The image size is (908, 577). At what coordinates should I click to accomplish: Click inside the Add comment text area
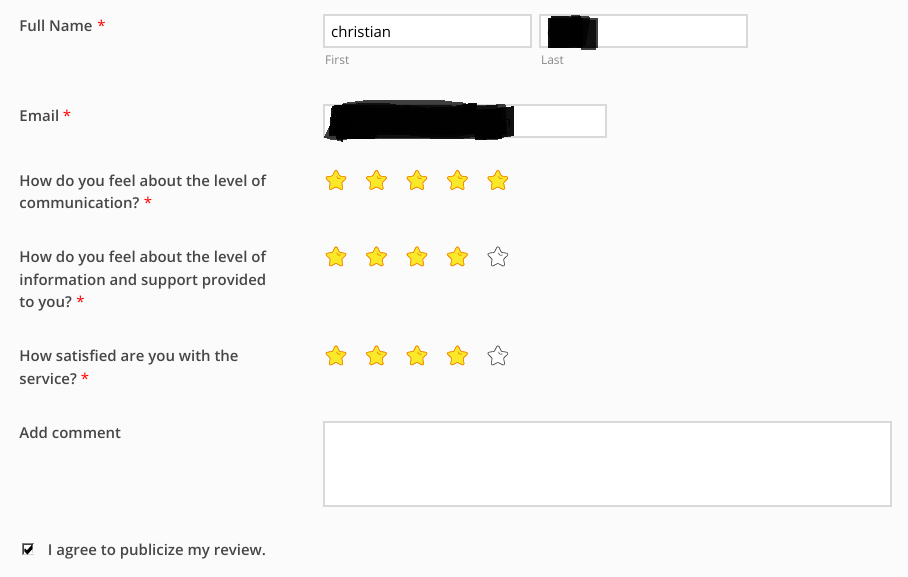607,464
